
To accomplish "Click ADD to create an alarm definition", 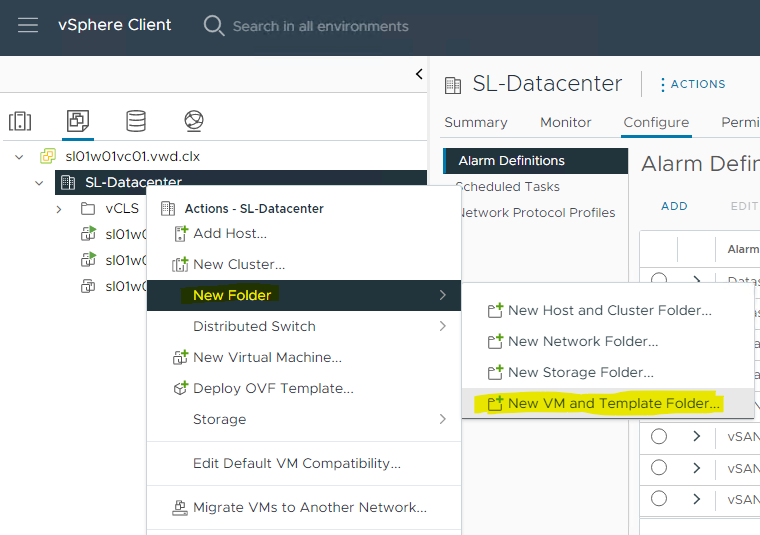I will tap(674, 206).
